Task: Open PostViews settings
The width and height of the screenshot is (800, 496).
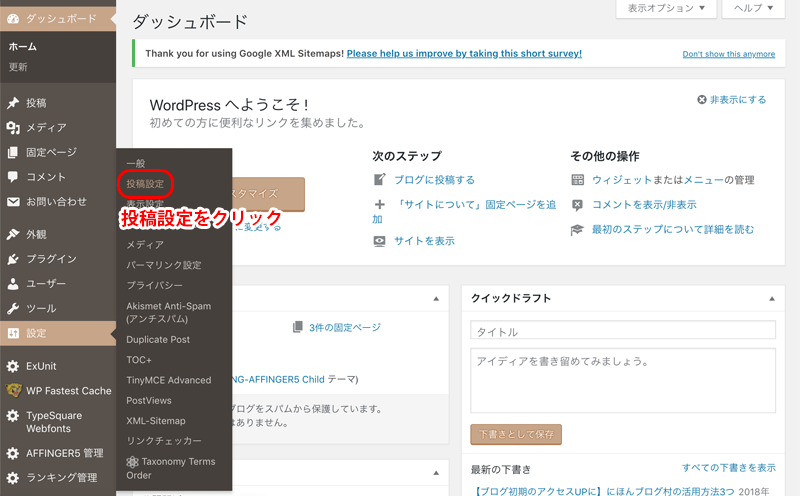Action: [x=148, y=401]
